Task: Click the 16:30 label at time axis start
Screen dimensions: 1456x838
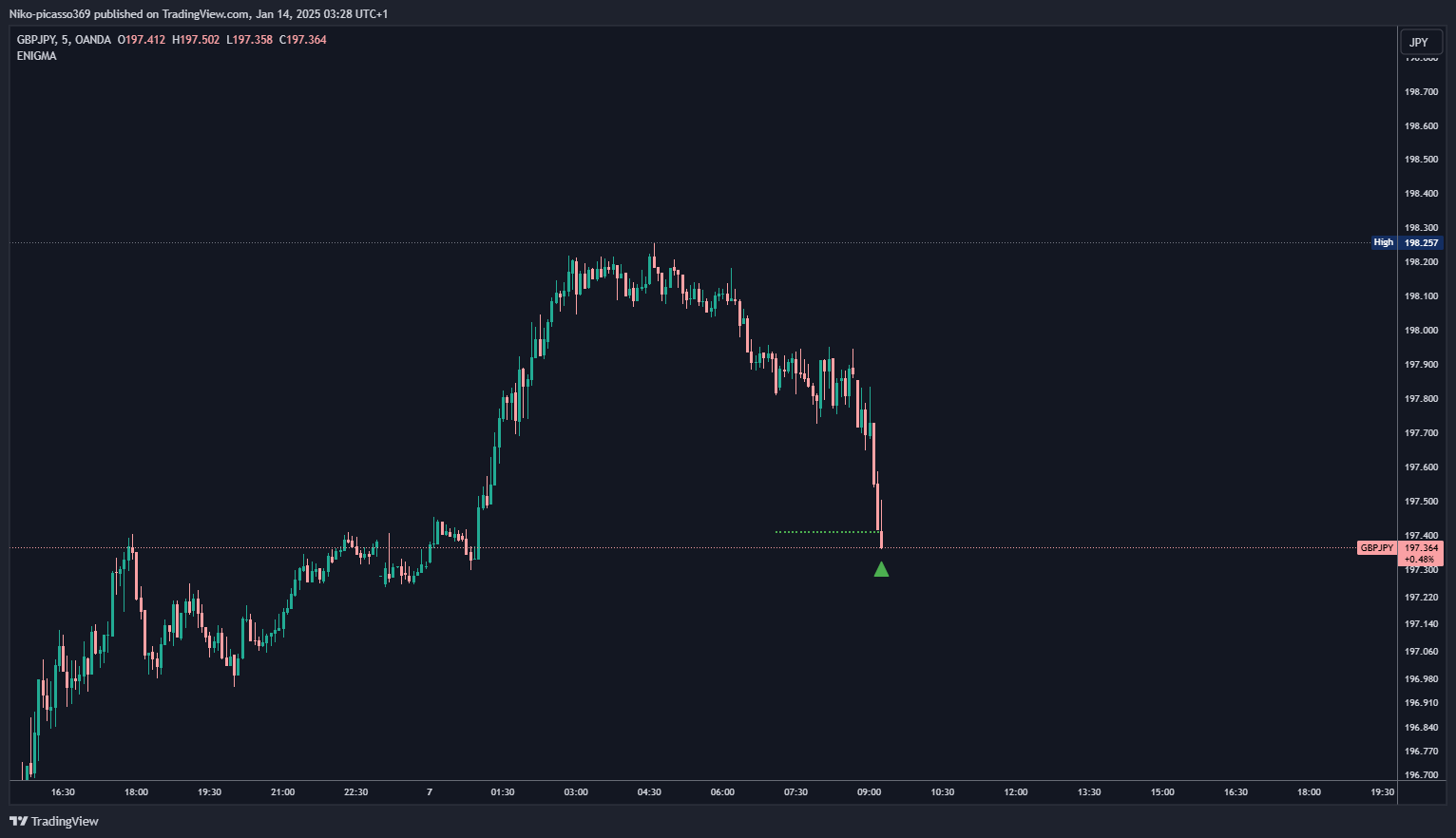Action: point(63,792)
